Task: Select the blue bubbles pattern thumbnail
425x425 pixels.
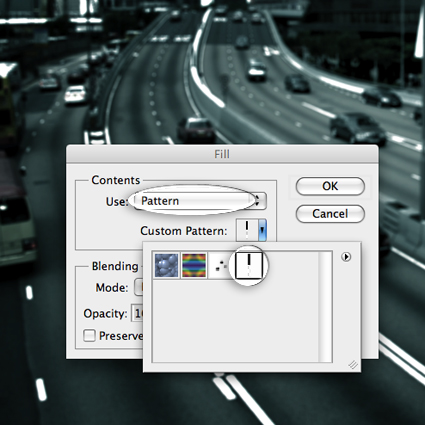Action: (167, 265)
